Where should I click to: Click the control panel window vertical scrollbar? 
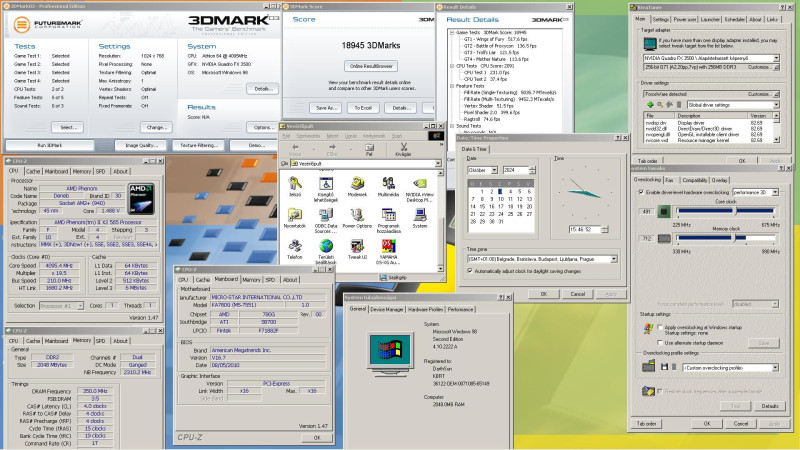pos(441,220)
